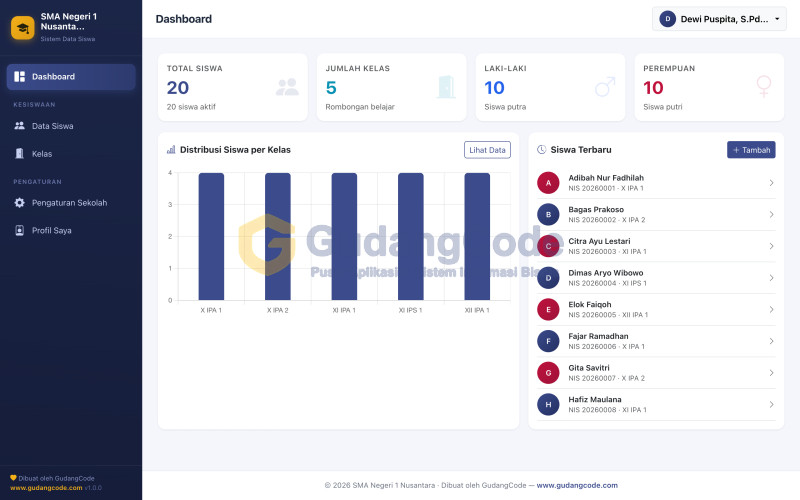Click the Tambah button
Viewport: 800px width, 500px height.
point(751,149)
